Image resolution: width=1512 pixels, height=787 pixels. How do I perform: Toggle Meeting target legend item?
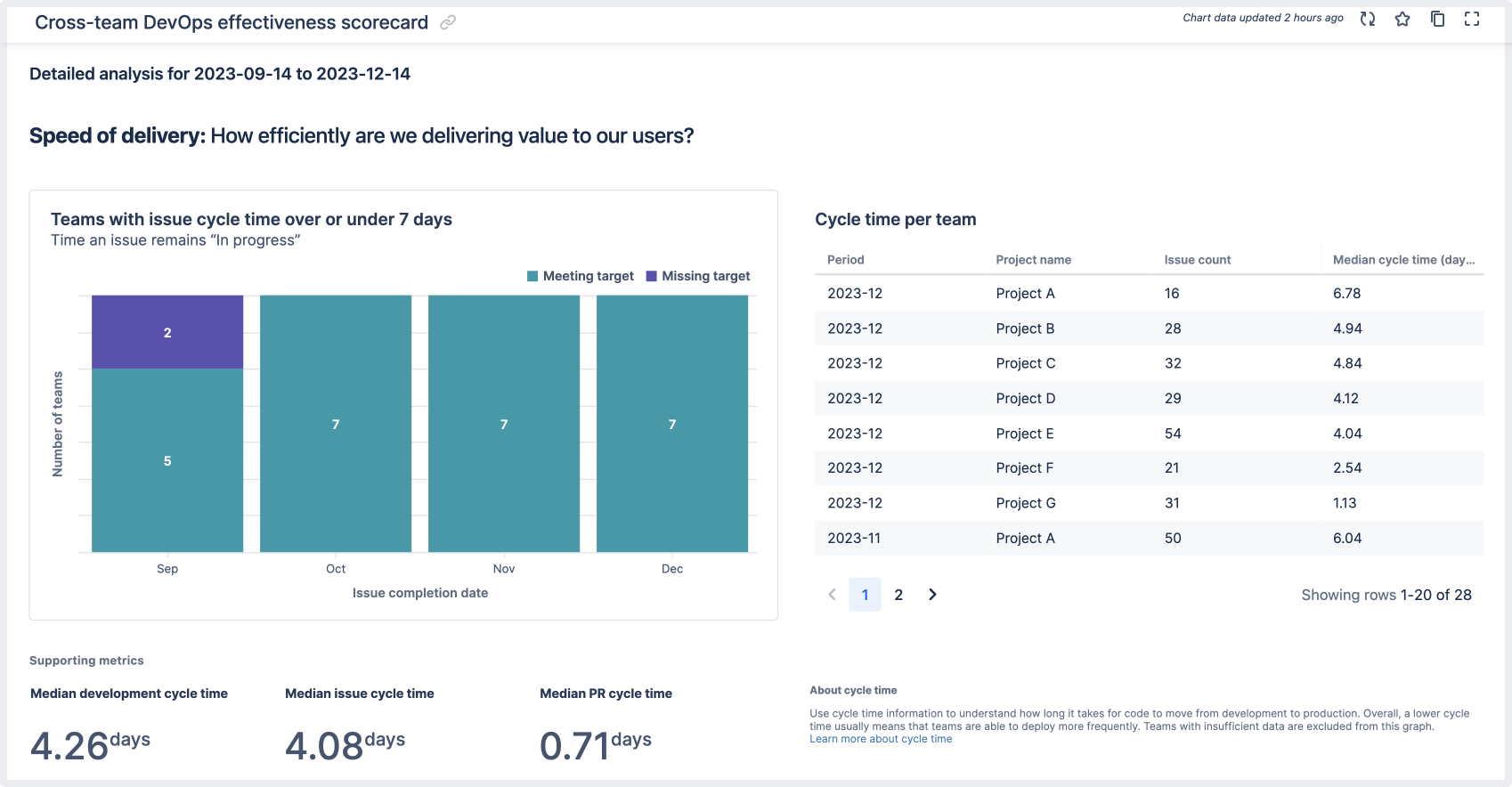581,276
